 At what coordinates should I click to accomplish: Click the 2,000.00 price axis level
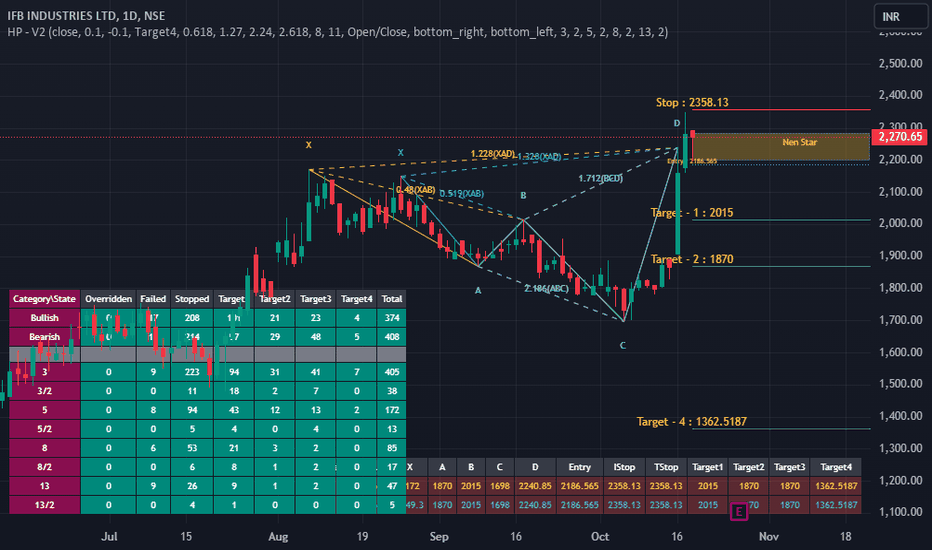(x=900, y=223)
